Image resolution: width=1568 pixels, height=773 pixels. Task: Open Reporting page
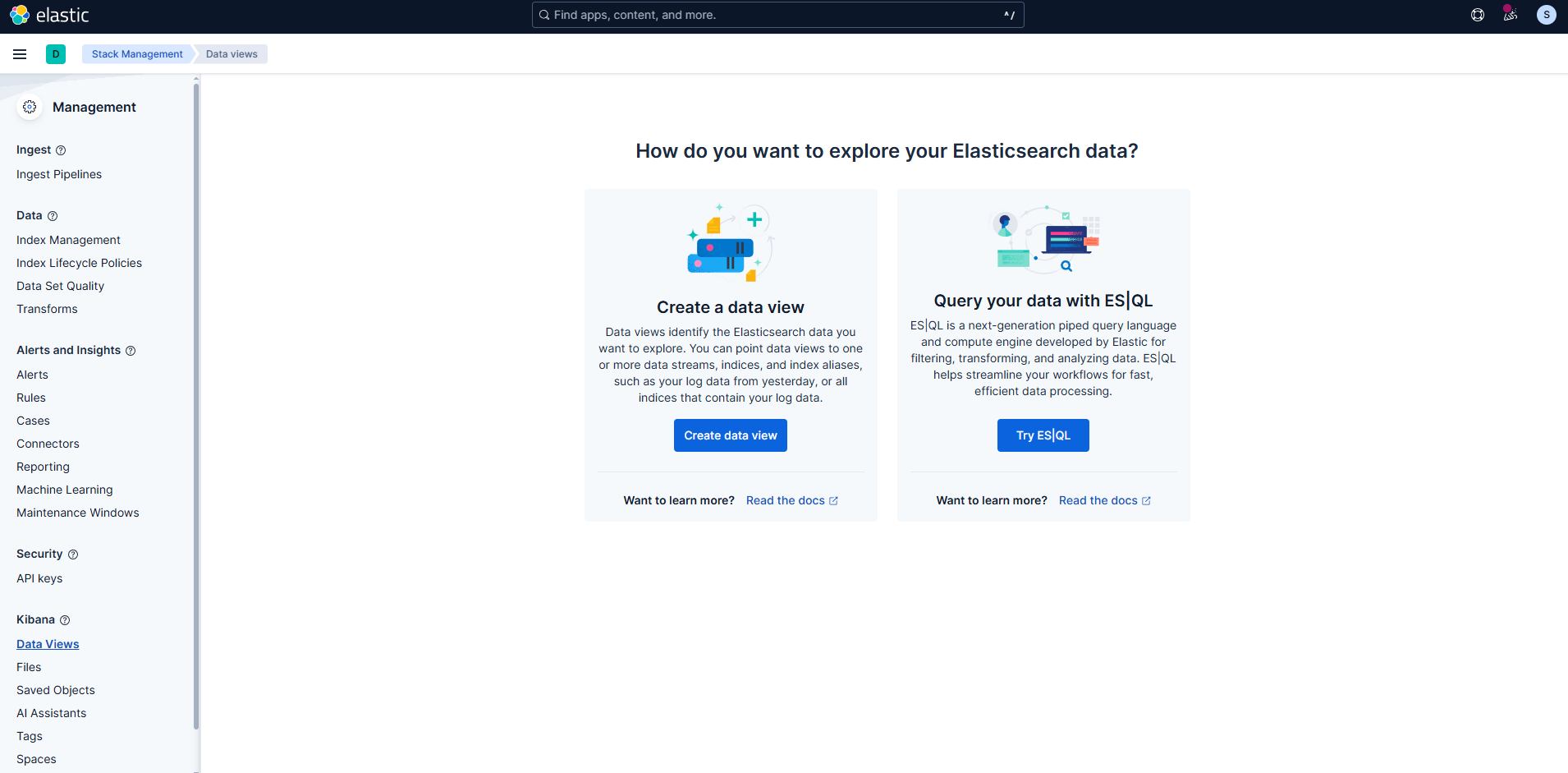click(43, 467)
